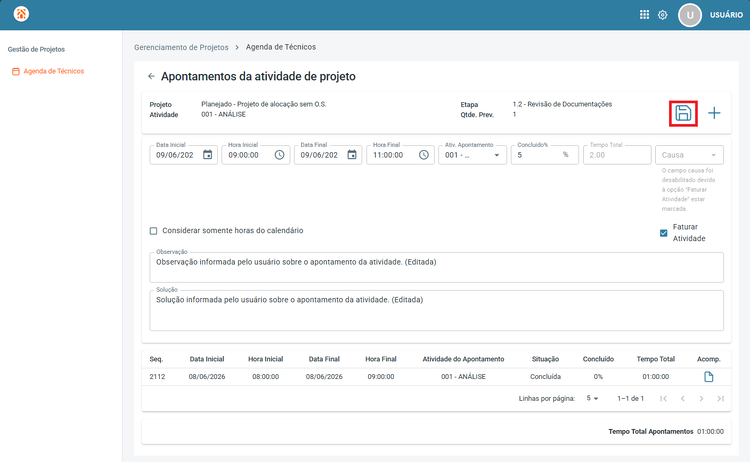Image resolution: width=750 pixels, height=462 pixels.
Task: Click the Tempo Total field
Action: 617,155
